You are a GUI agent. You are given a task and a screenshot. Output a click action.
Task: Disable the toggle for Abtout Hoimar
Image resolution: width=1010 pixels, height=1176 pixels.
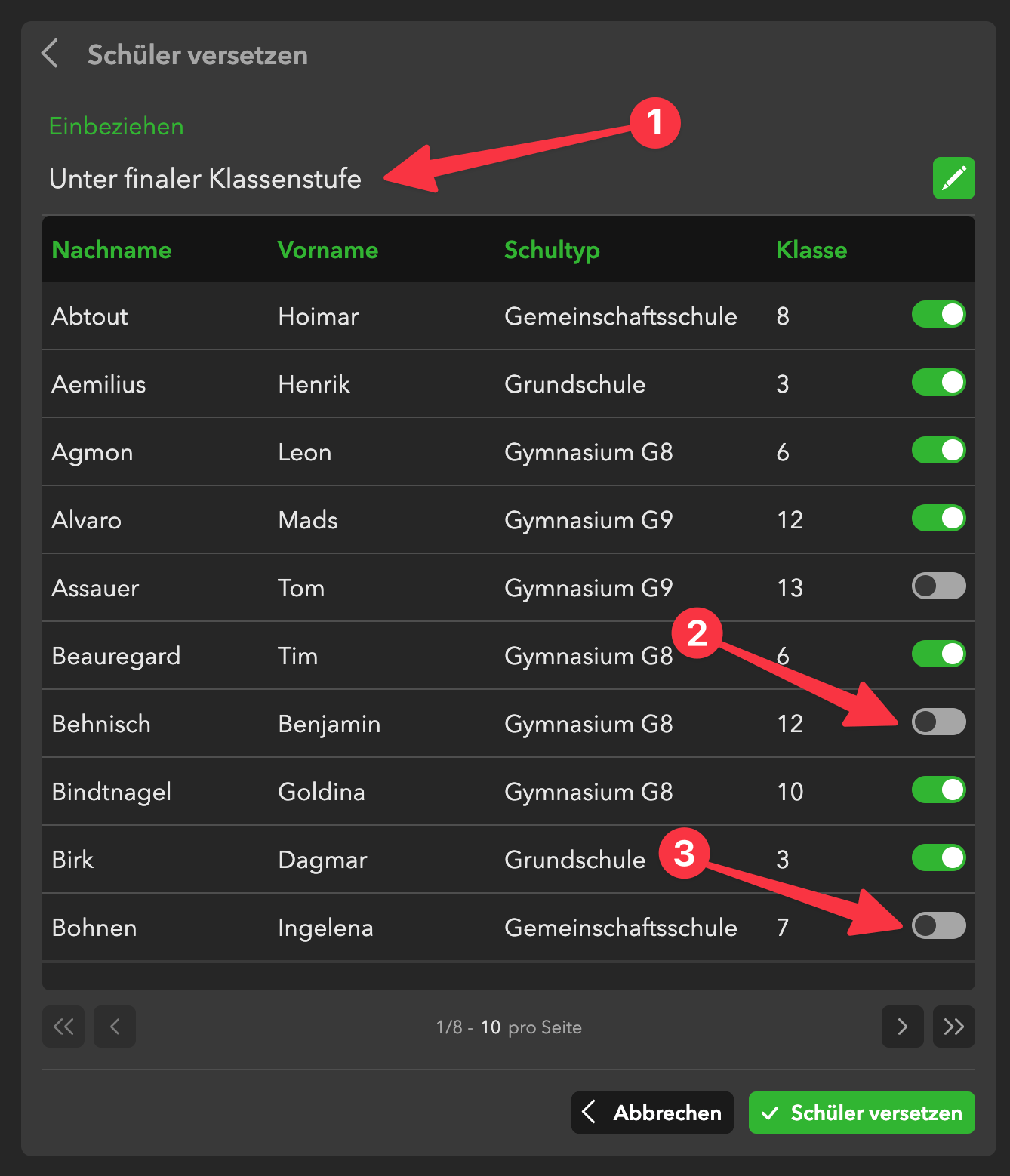938,315
